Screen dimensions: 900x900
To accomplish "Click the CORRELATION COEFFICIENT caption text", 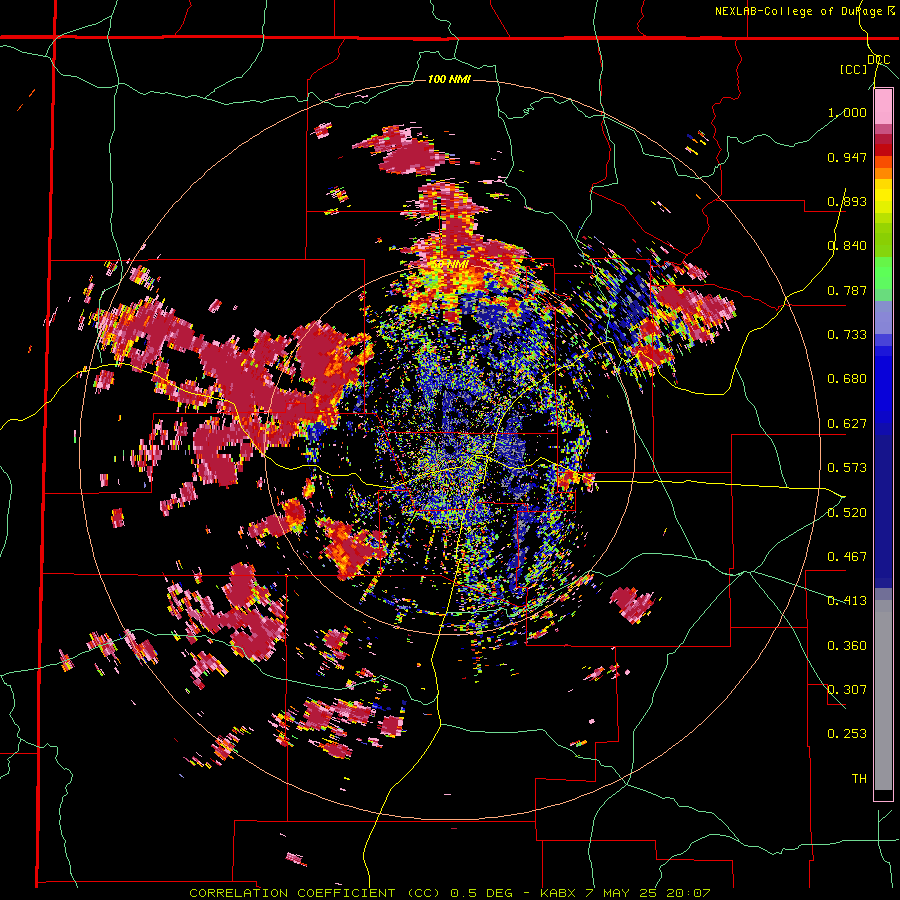I will pos(292,893).
